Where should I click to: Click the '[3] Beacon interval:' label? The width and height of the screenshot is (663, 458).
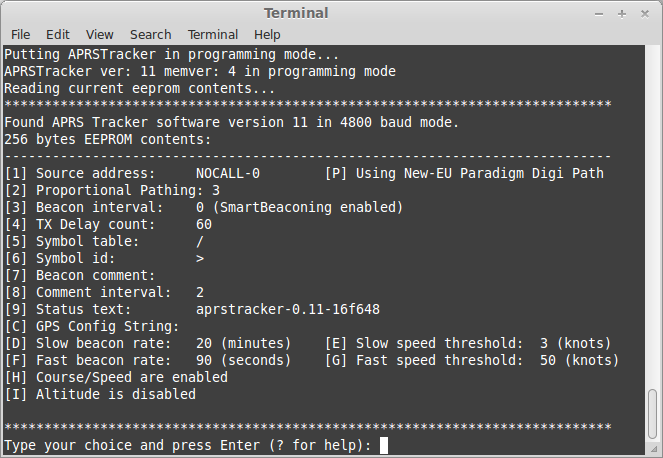tap(84, 207)
